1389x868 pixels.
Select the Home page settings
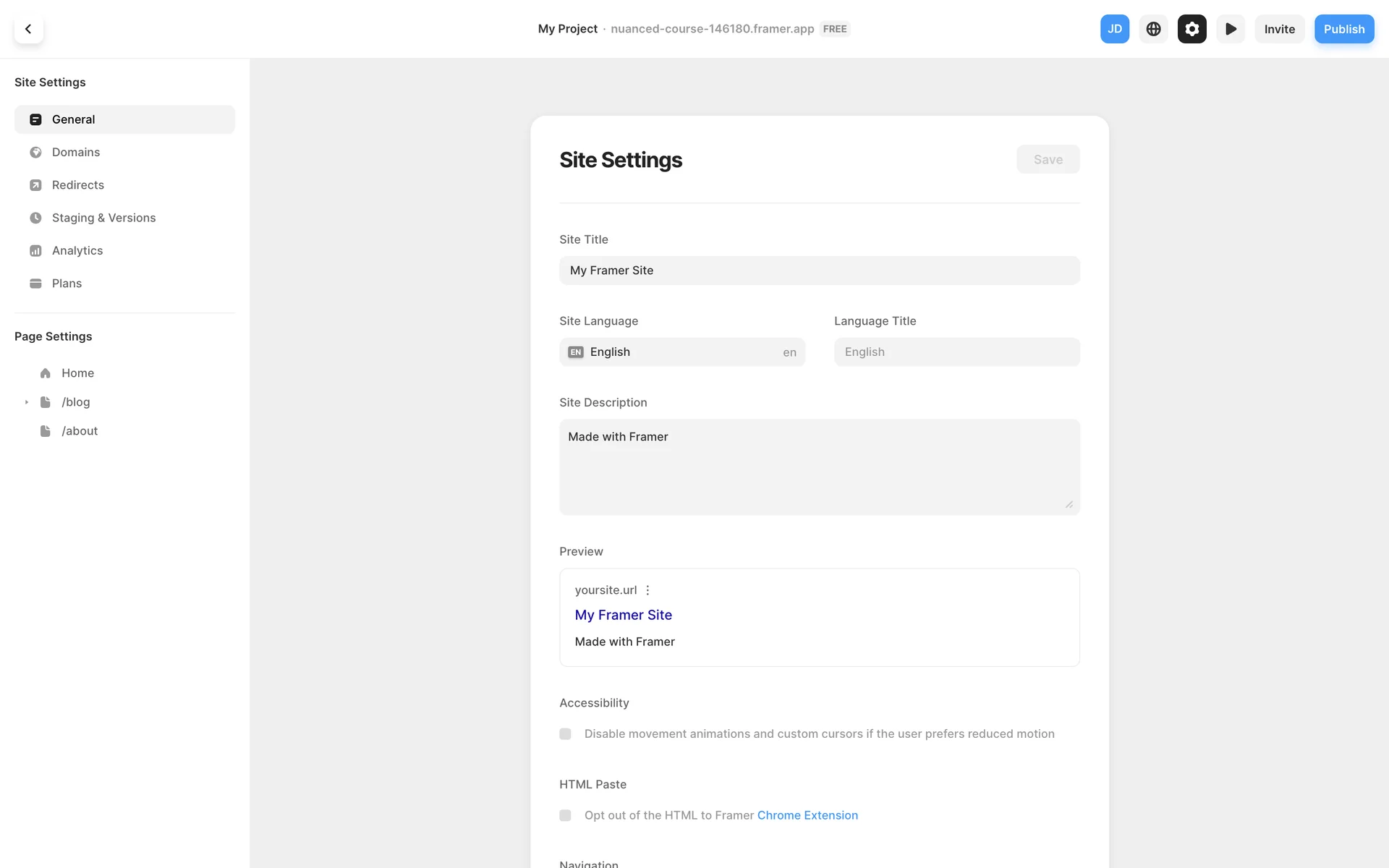point(77,373)
